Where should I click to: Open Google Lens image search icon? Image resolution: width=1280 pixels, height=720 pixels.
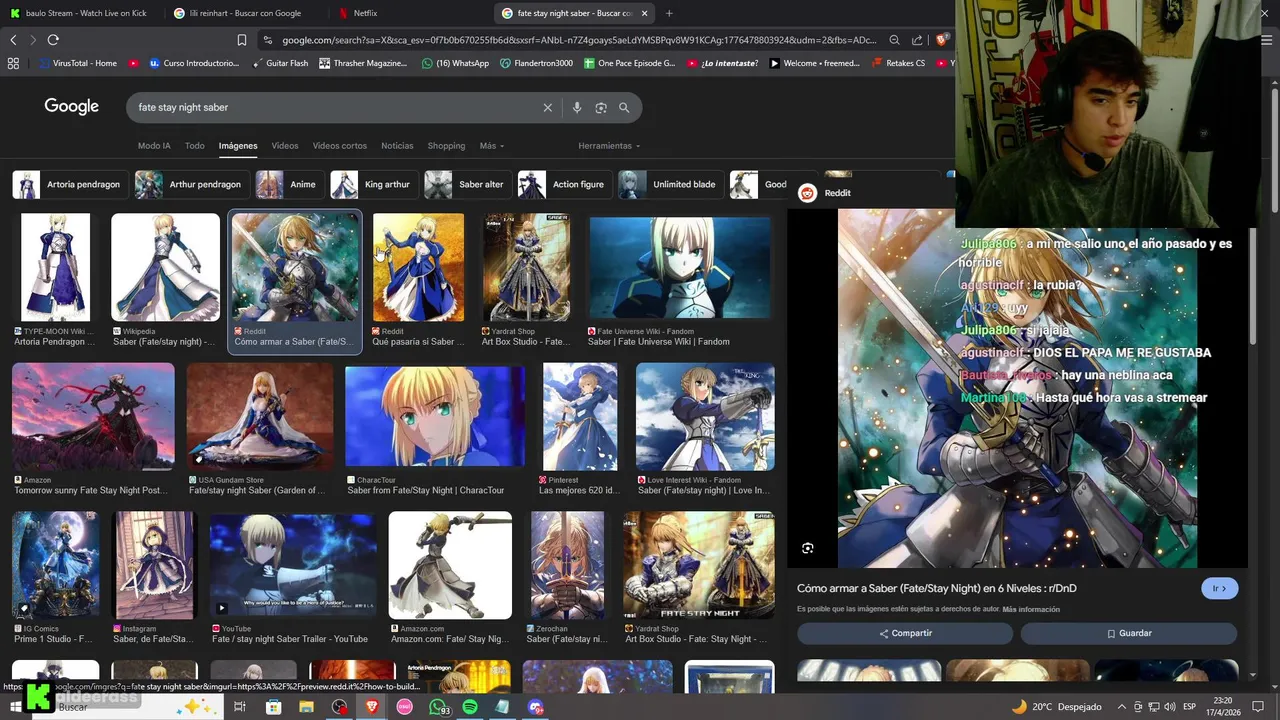click(601, 107)
